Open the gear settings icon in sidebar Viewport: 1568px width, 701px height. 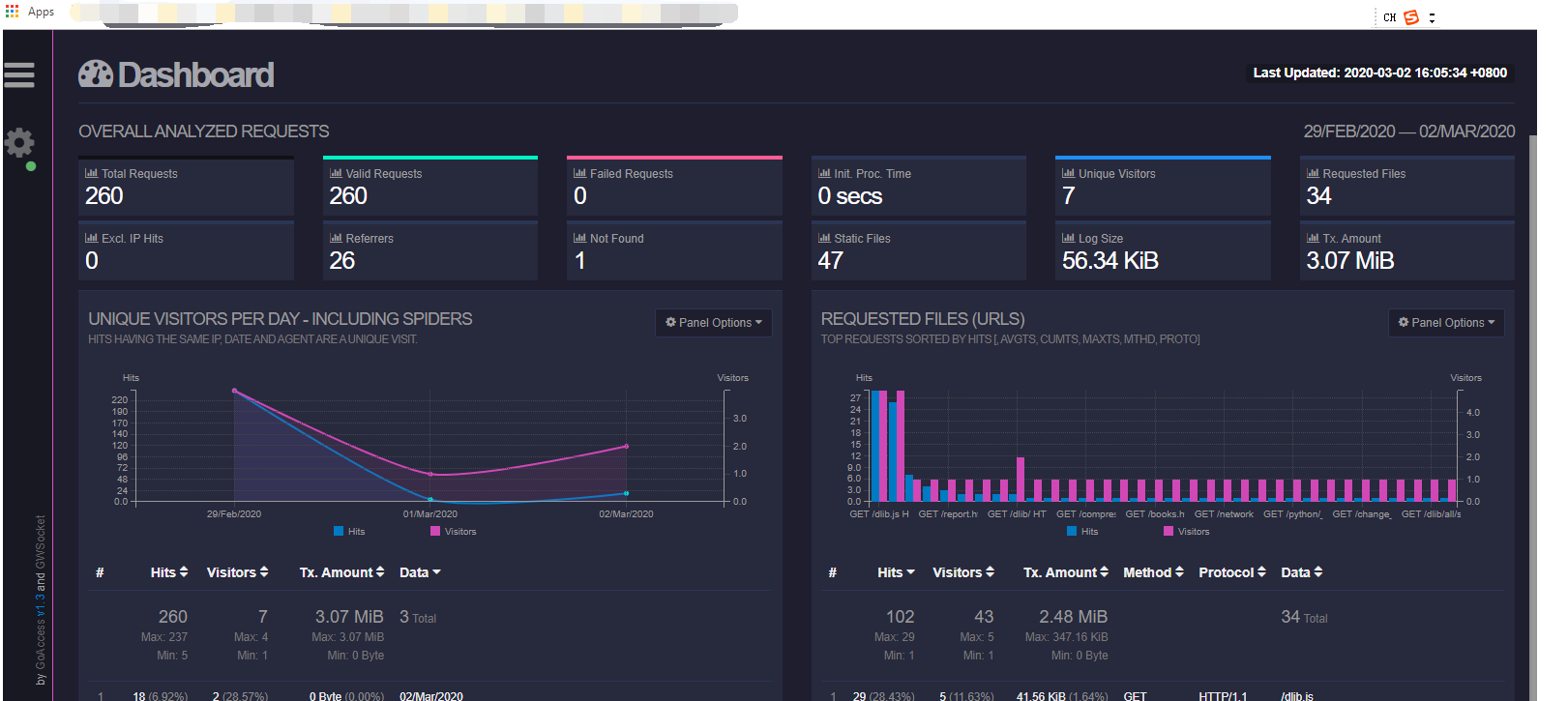(19, 143)
